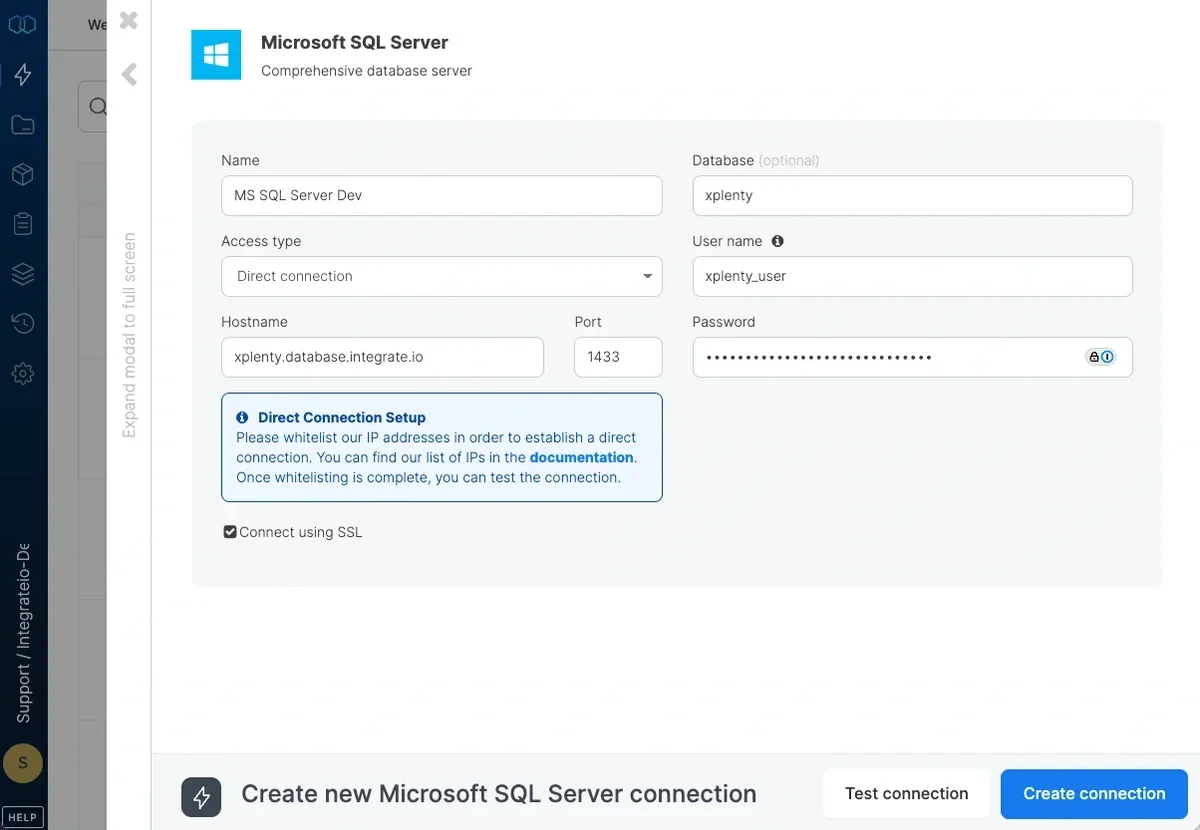Open the HELP badge at bottom left
This screenshot has width=1200, height=830.
(22, 816)
